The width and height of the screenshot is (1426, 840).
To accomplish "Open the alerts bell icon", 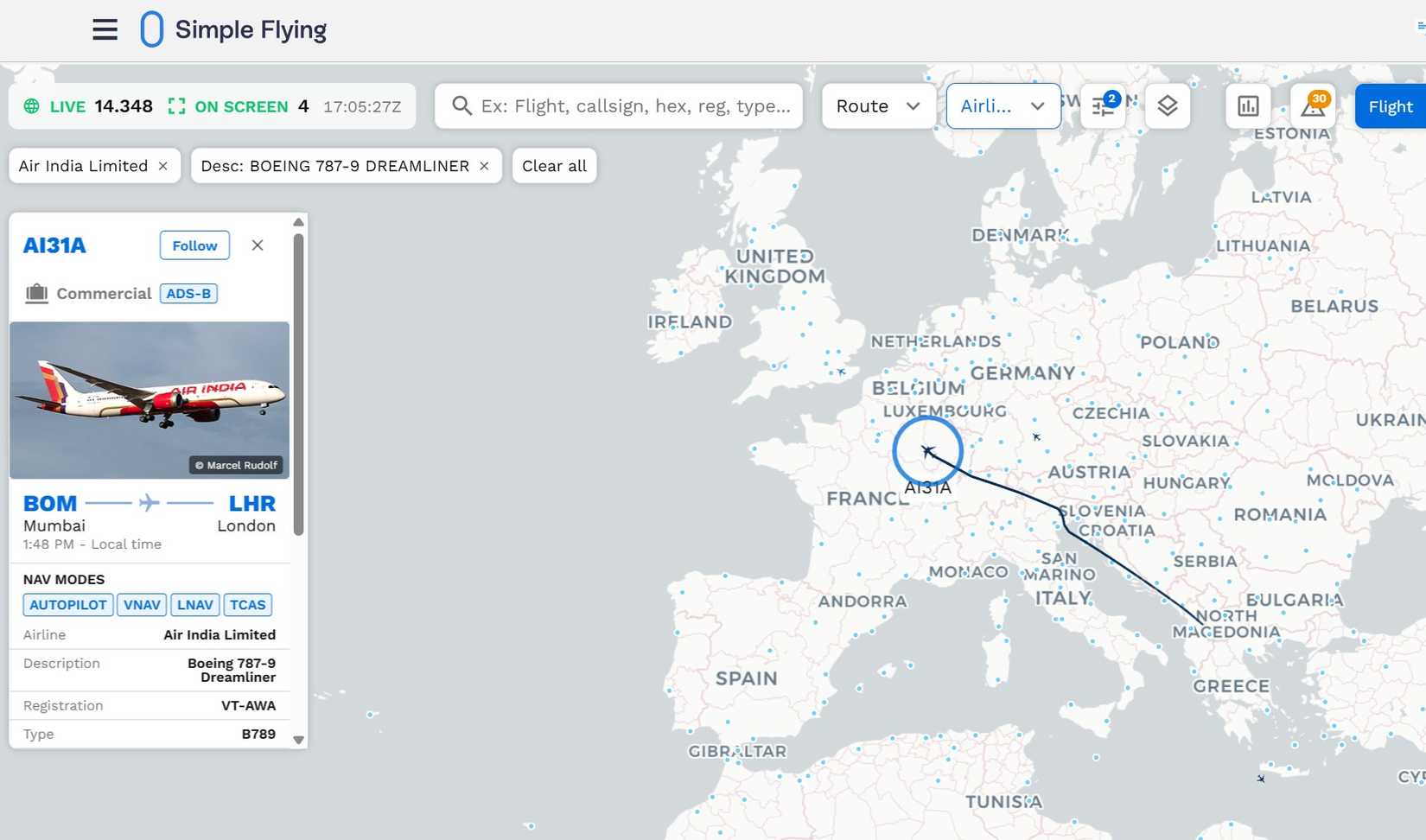I will point(1313,106).
